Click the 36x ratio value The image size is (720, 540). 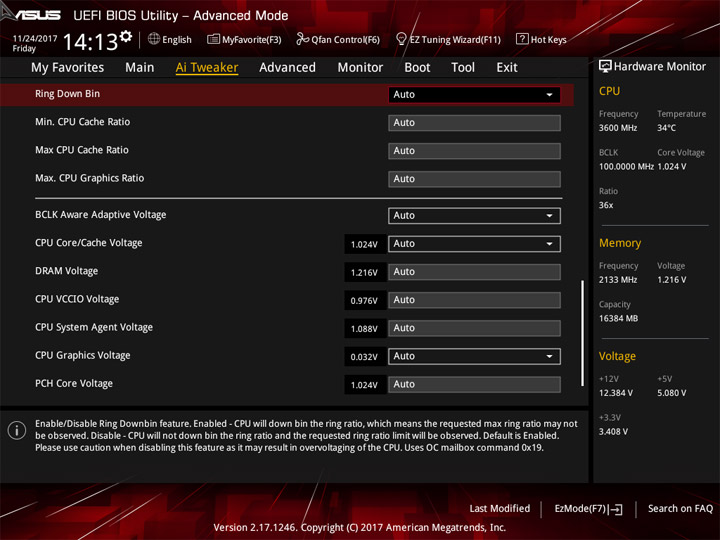coord(606,205)
